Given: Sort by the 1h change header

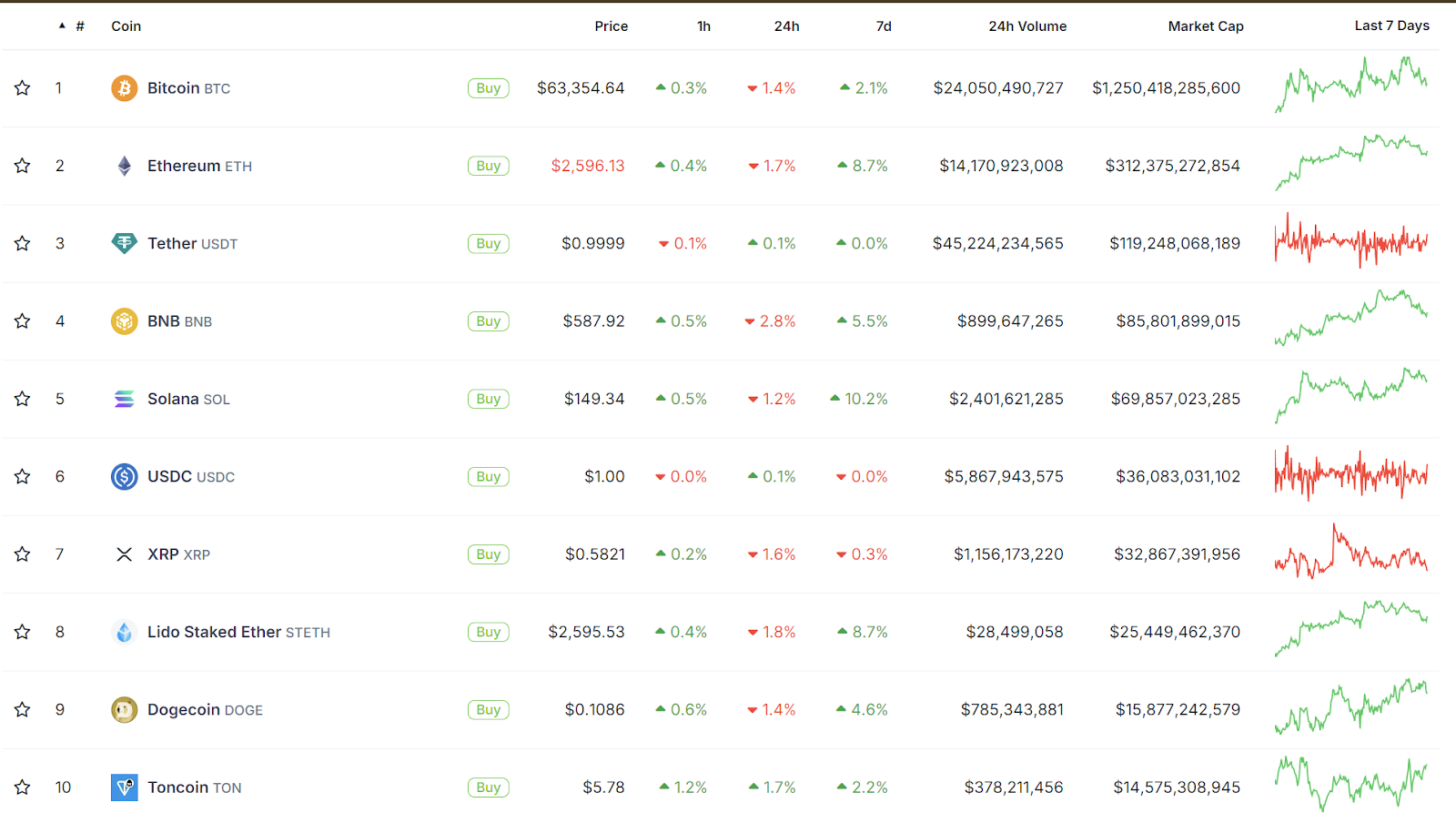Looking at the screenshot, I should point(704,26).
